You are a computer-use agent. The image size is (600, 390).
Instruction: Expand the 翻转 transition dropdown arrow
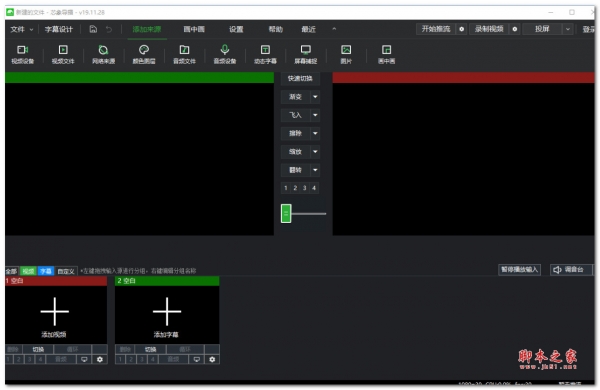(x=315, y=170)
